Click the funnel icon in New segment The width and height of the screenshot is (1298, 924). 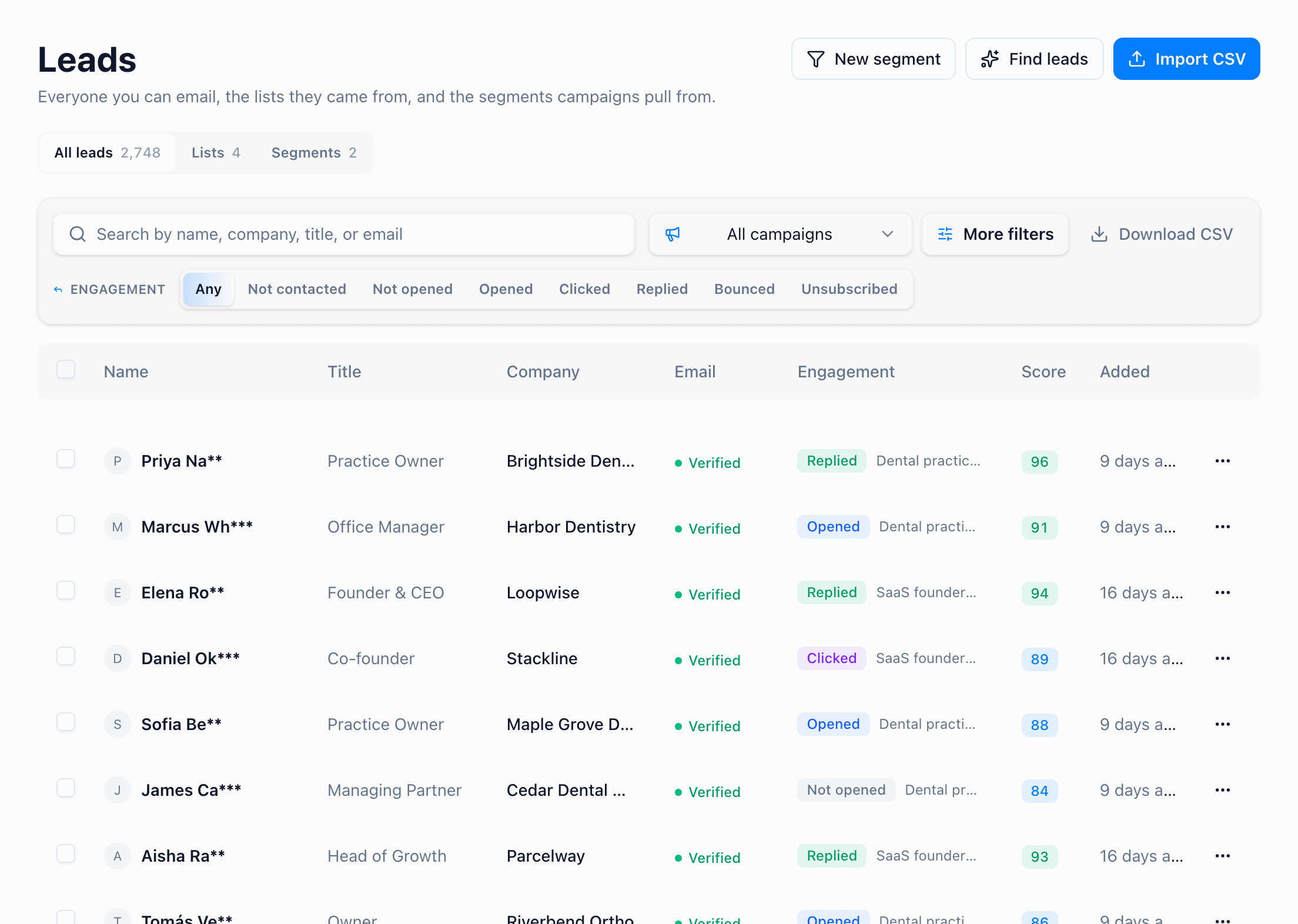coord(815,59)
